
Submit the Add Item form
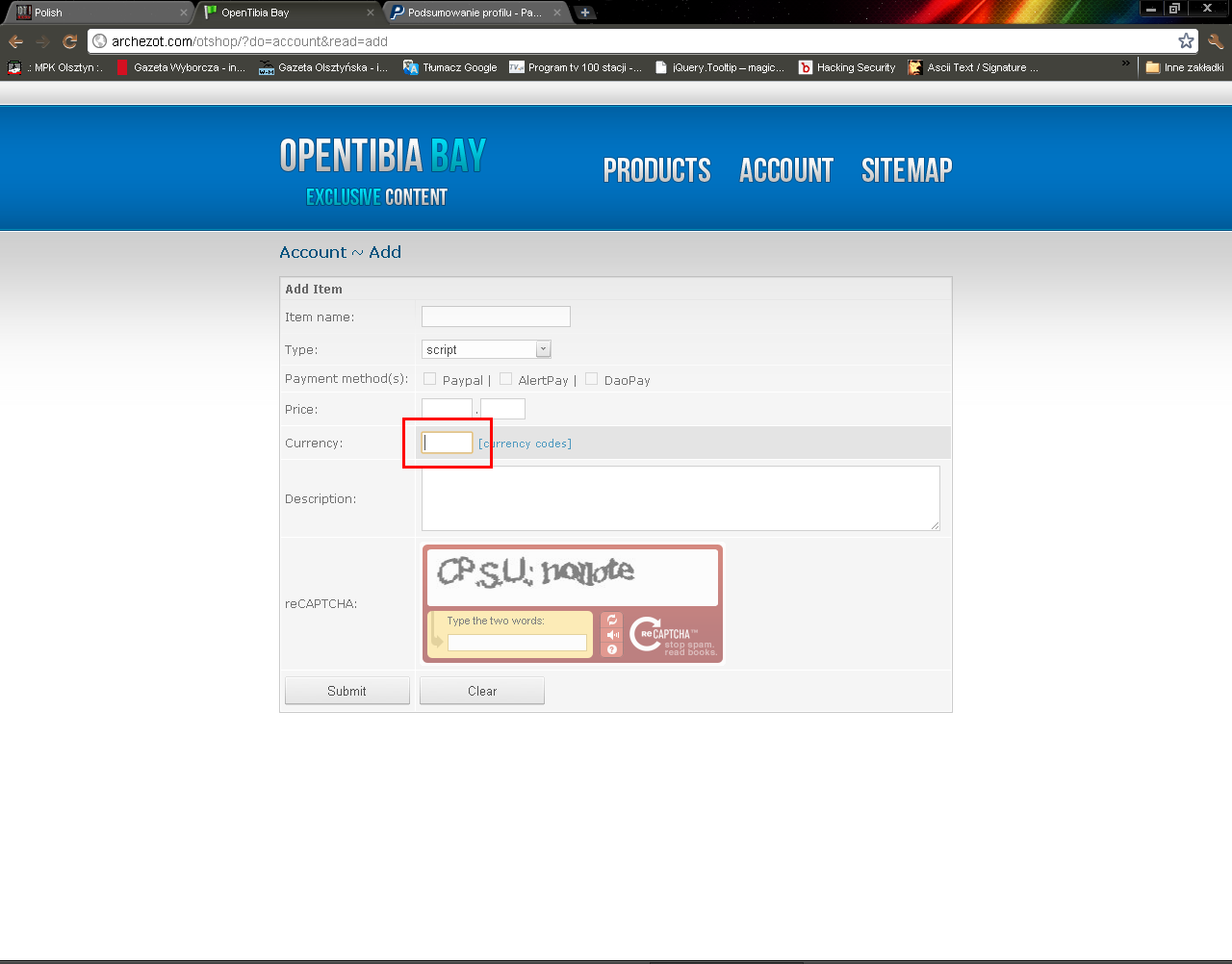(347, 691)
